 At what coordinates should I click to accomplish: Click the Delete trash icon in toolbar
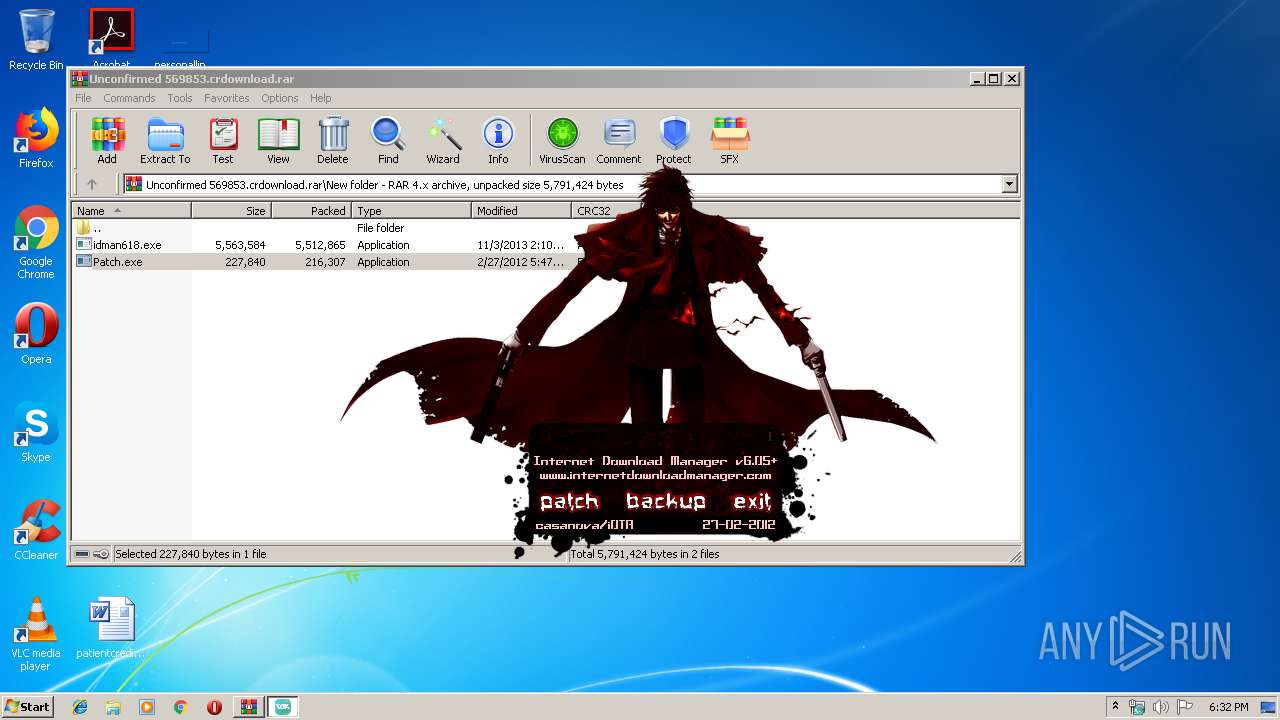333,140
